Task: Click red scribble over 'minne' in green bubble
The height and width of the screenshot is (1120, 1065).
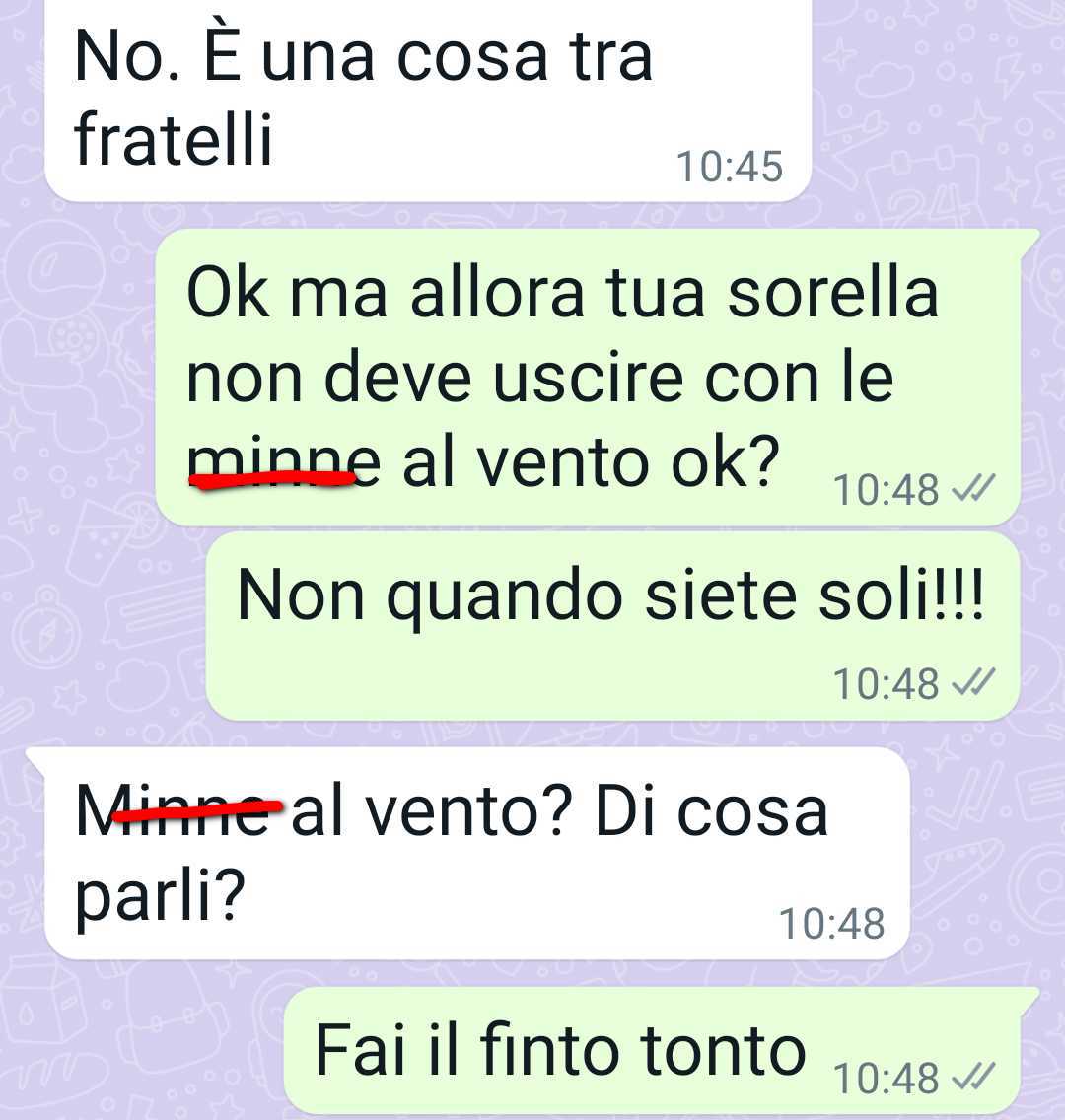Action: [x=273, y=478]
